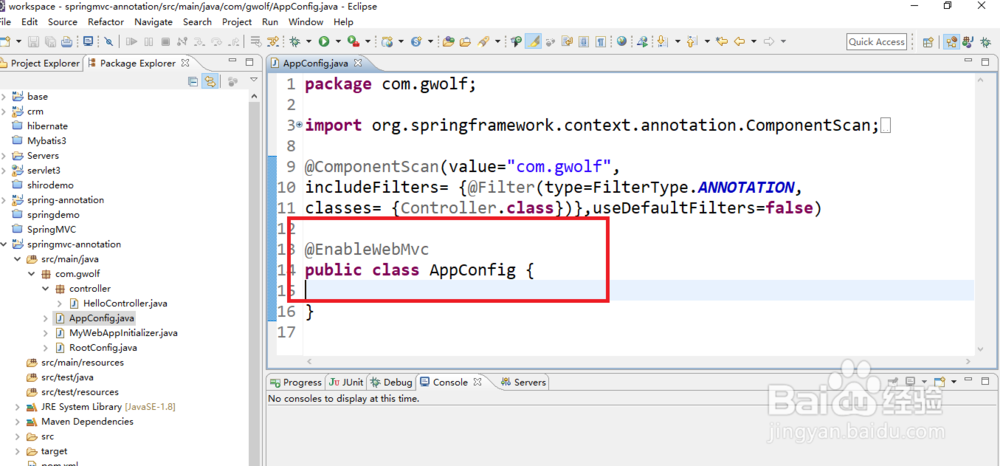Open the Source menu

[x=62, y=22]
